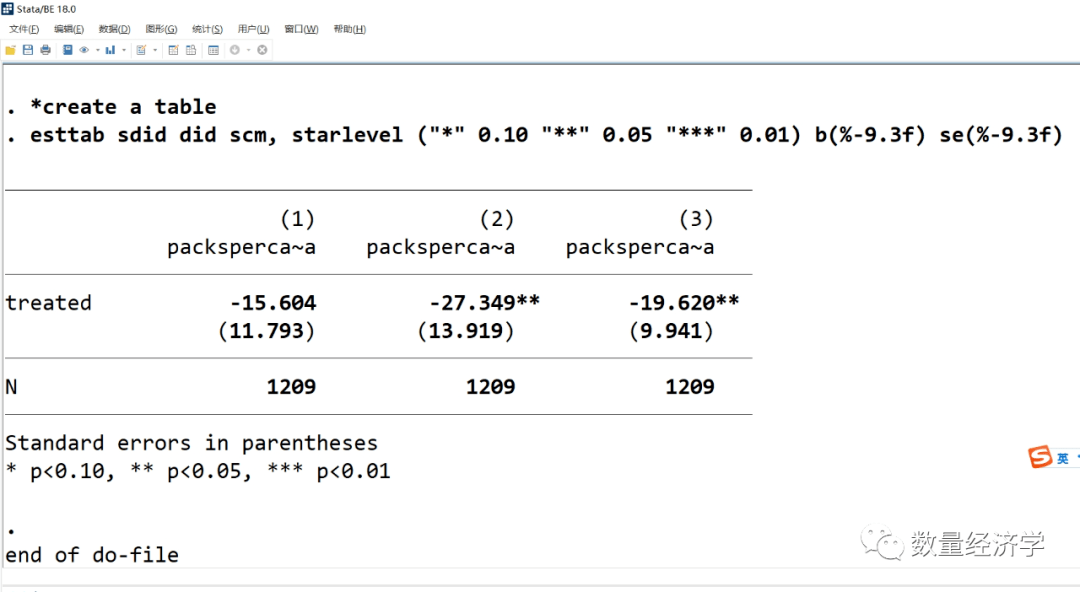Open a new log with the Log icon
The image size is (1080, 592).
click(x=68, y=50)
